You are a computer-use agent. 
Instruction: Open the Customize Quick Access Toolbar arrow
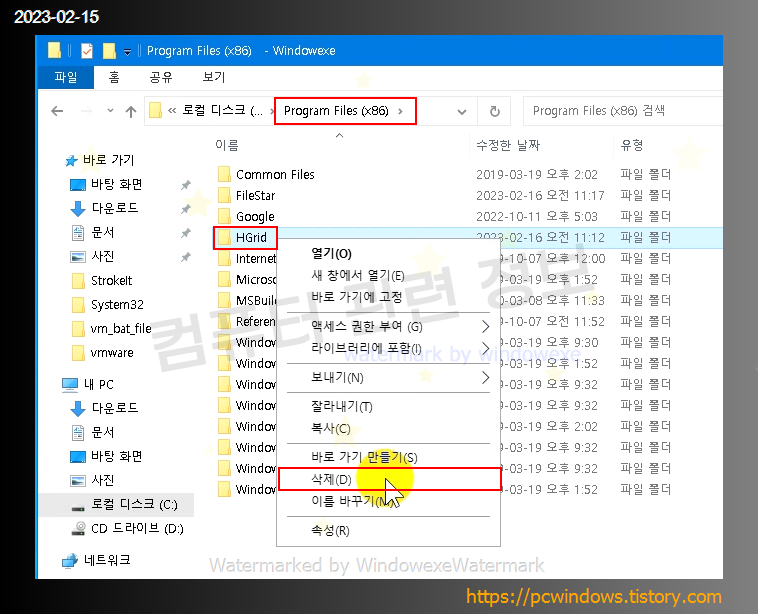click(127, 51)
